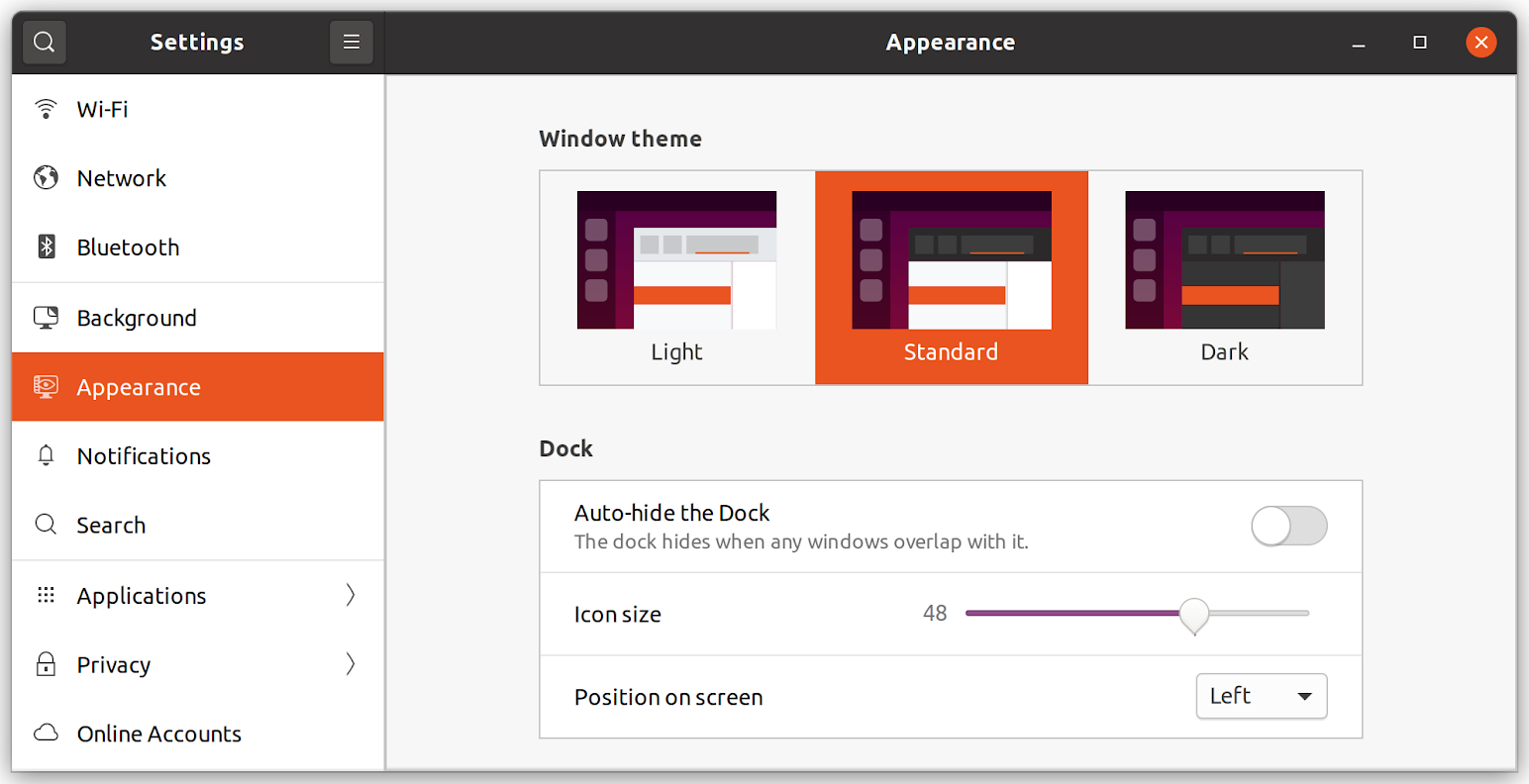
Task: Click the Icon size value 48
Action: 935,614
